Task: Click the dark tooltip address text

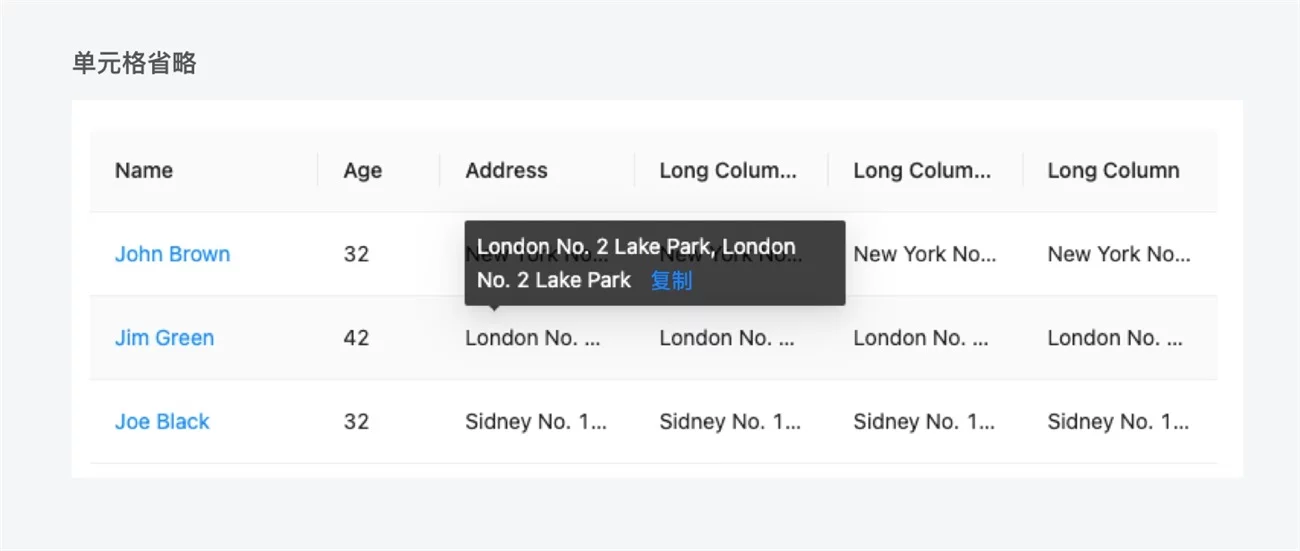Action: coord(636,247)
